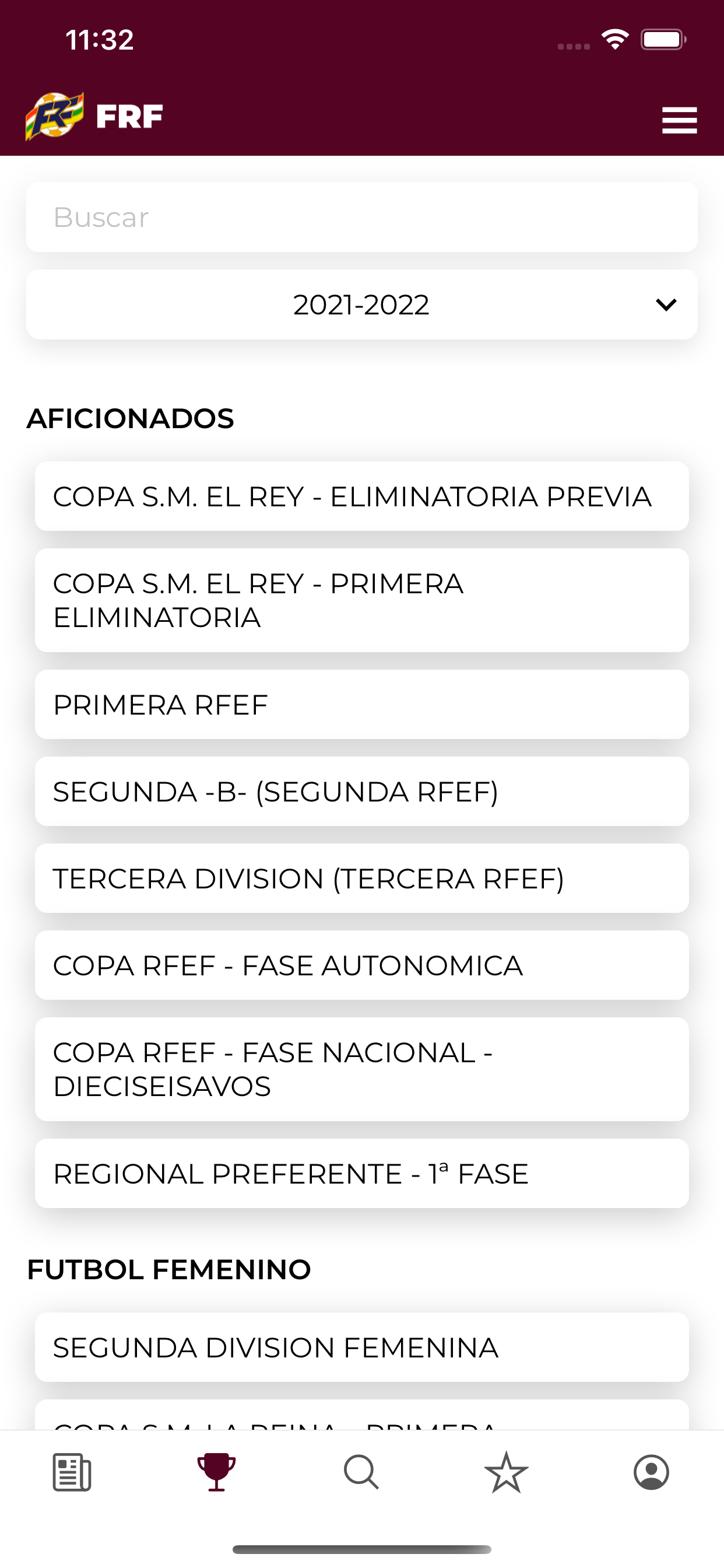
Task: Tap the FRF logo
Action: click(x=94, y=116)
